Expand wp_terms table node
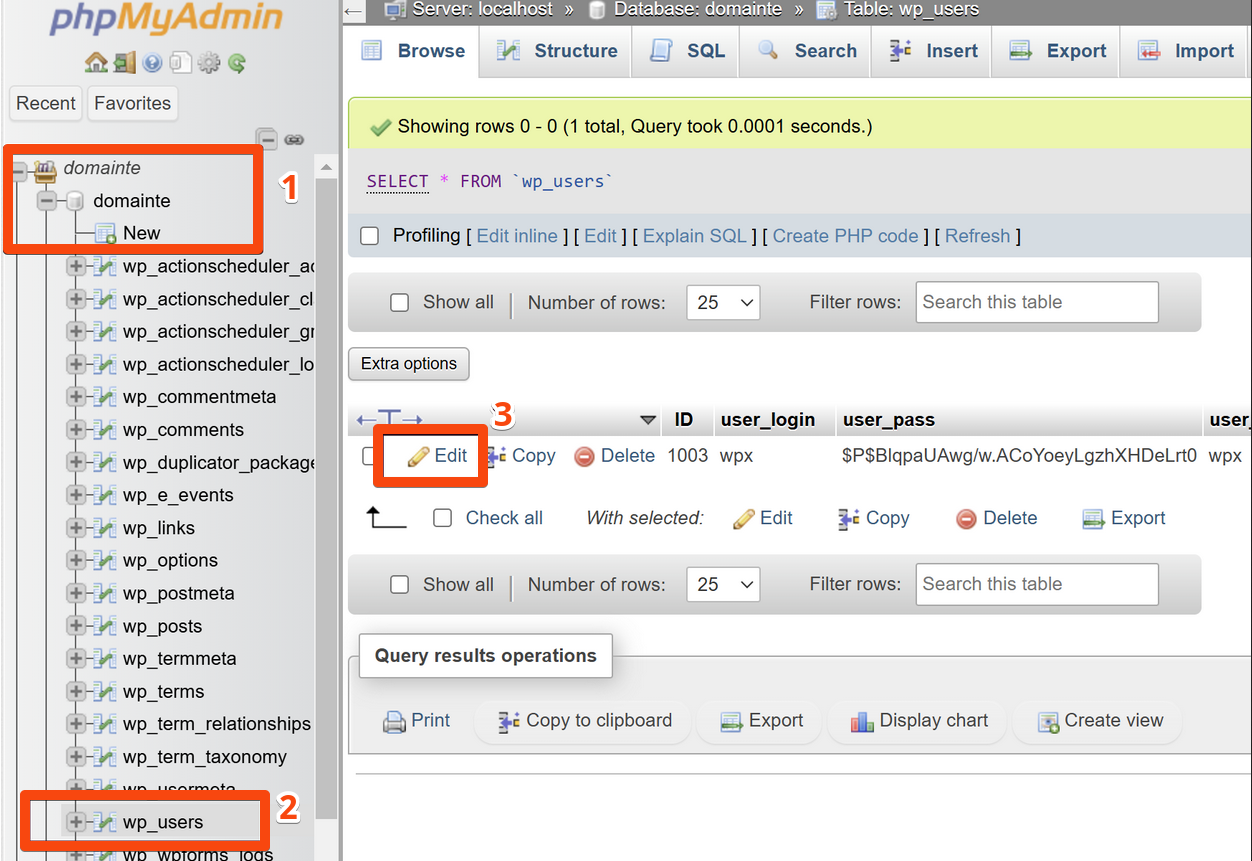Viewport: 1252px width, 861px height. pyautogui.click(x=75, y=691)
